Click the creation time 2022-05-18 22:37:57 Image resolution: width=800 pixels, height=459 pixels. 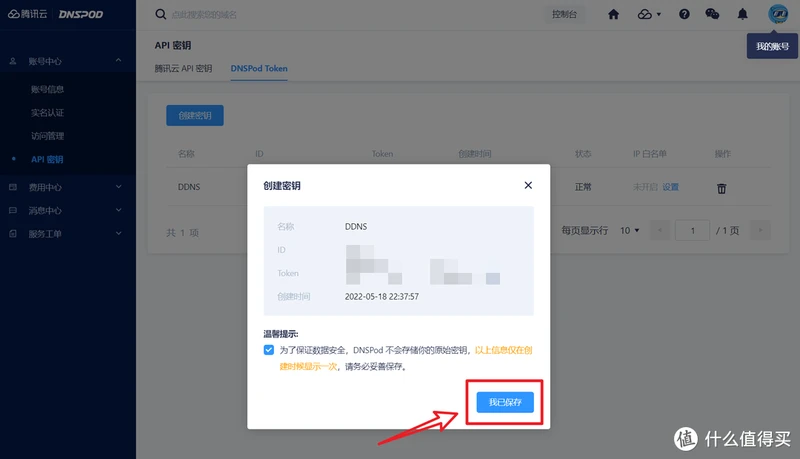(382, 296)
